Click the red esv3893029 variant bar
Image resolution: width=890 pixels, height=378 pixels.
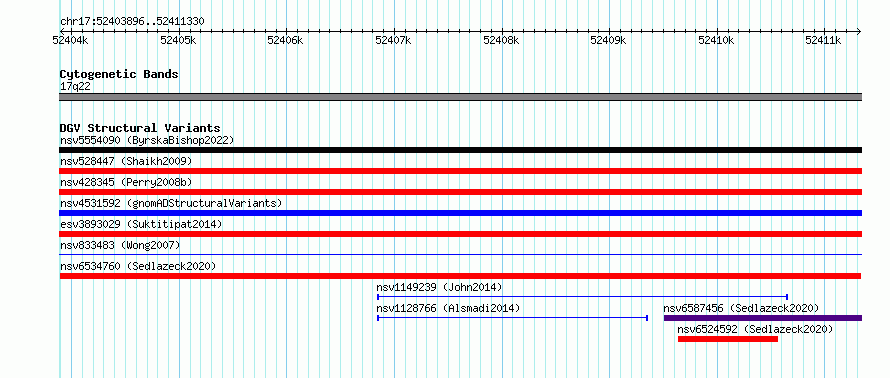[460, 234]
